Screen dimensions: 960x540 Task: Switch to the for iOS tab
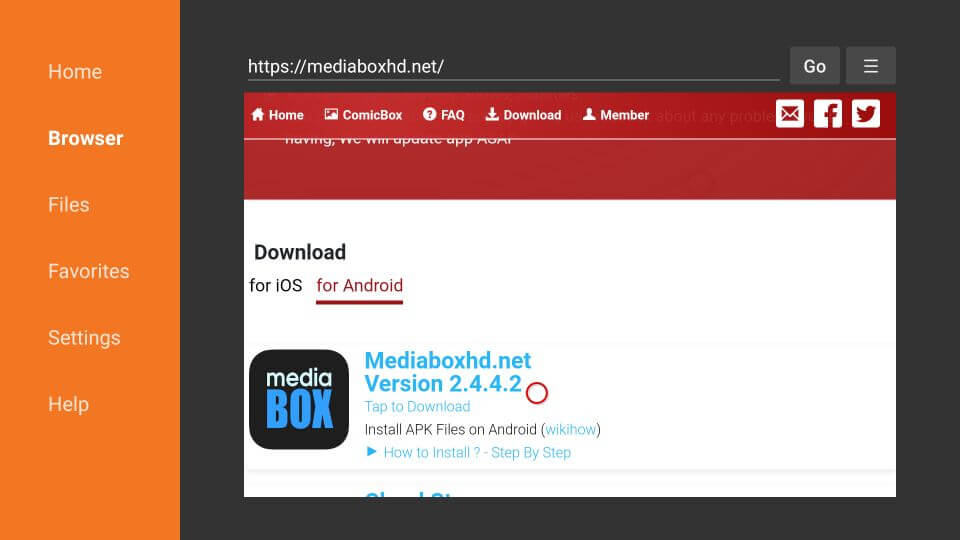(x=276, y=286)
